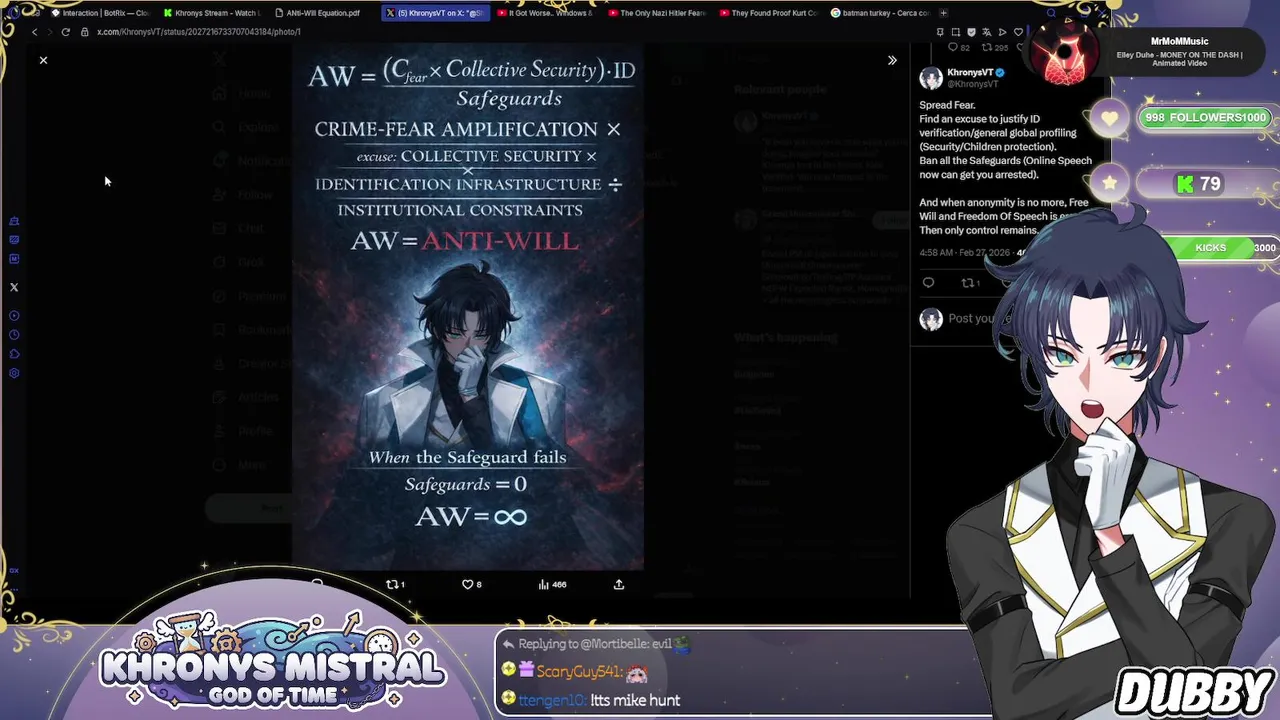Switch to 'The Only Nazi Hitler Feared' tab
Screen dimensions: 1280x720
[656, 13]
